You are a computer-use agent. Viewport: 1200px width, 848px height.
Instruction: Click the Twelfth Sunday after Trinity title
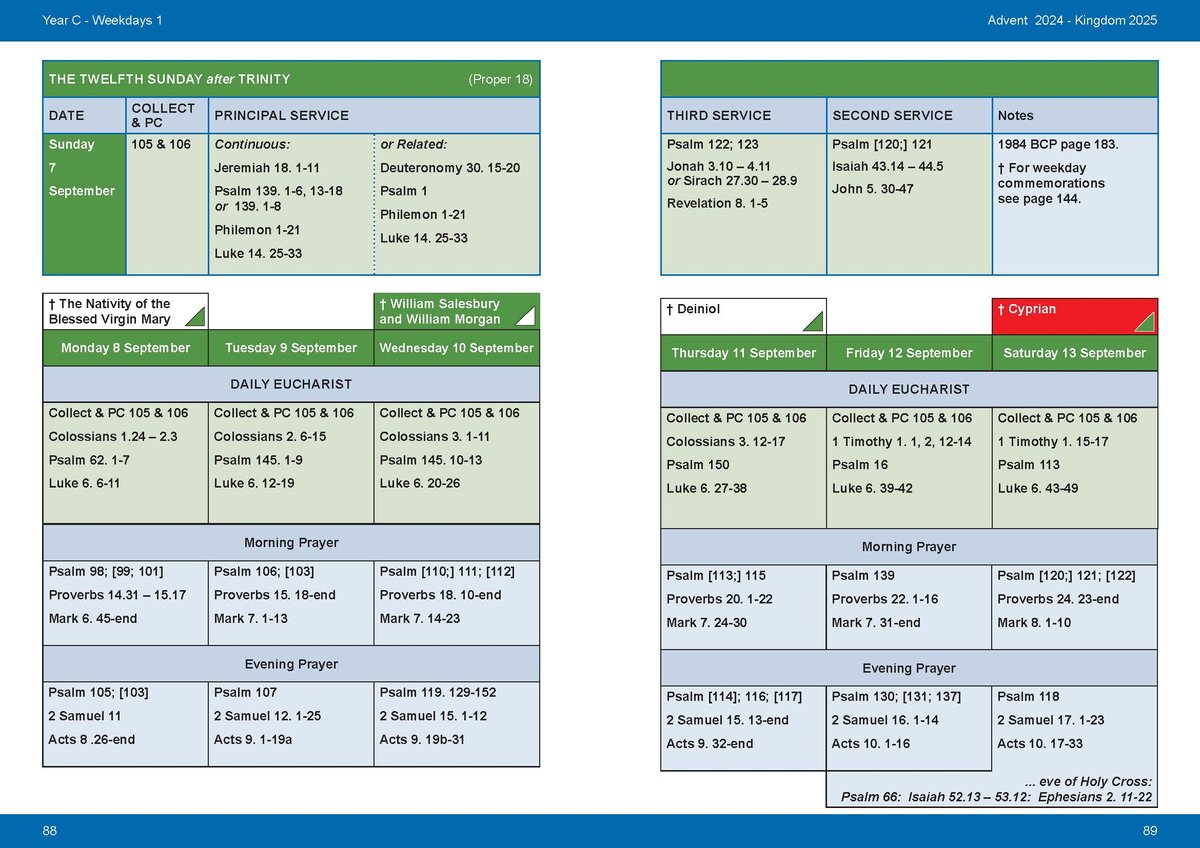(170, 79)
